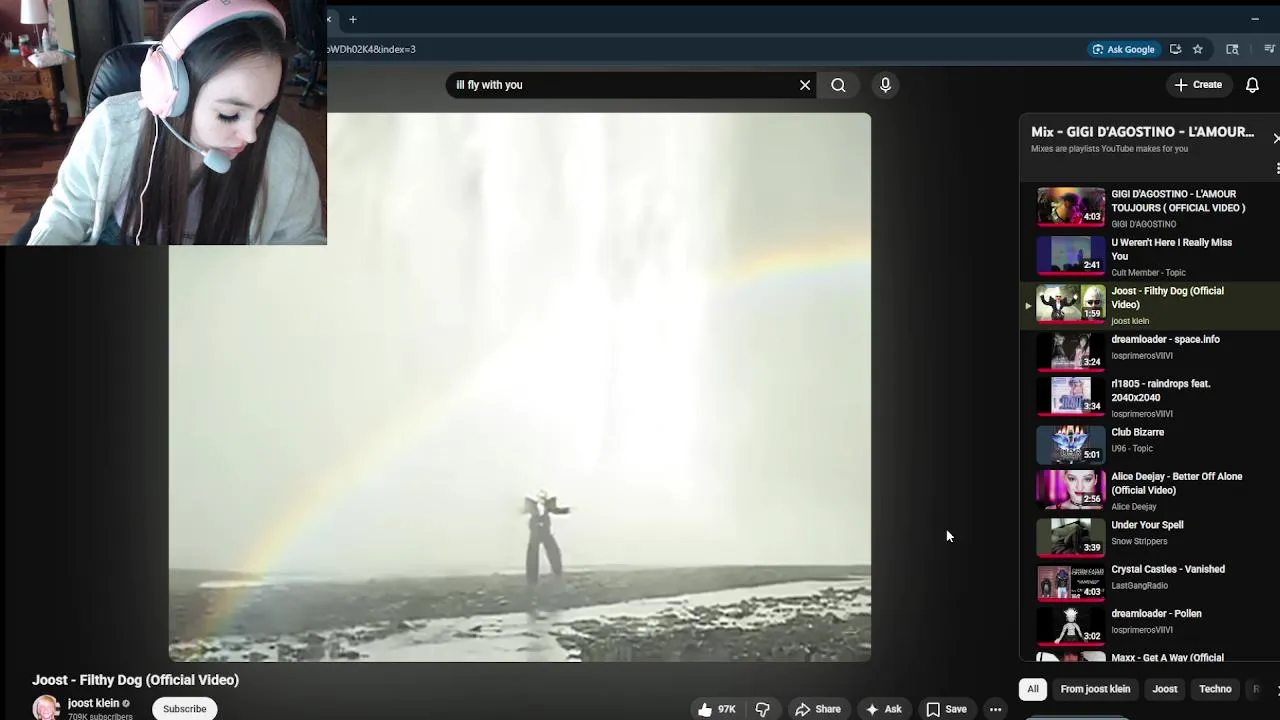Select the All filter chip

(1033, 689)
